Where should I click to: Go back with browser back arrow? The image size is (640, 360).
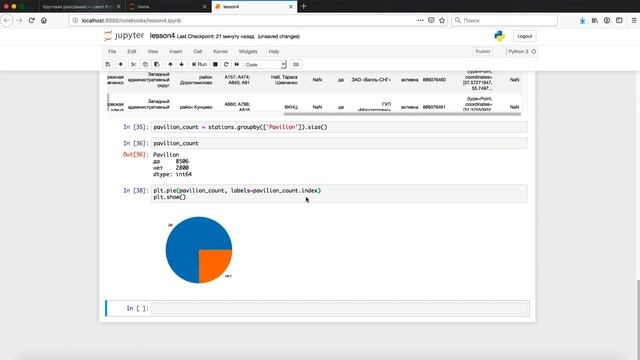[x=7, y=20]
